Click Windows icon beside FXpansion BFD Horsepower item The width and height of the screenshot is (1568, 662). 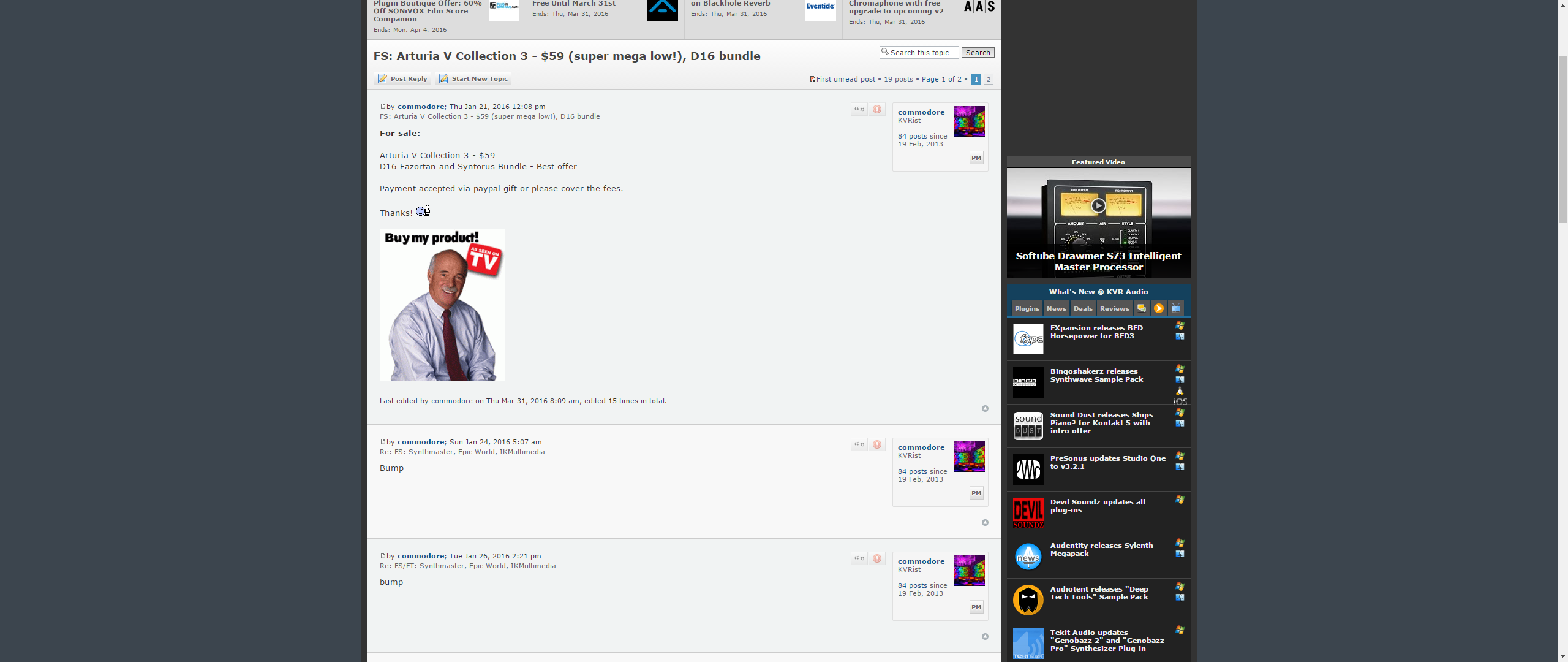1180,325
